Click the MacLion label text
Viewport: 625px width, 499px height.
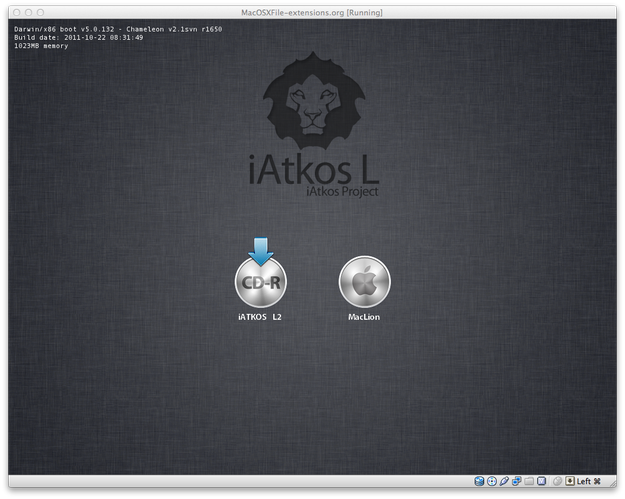click(364, 317)
